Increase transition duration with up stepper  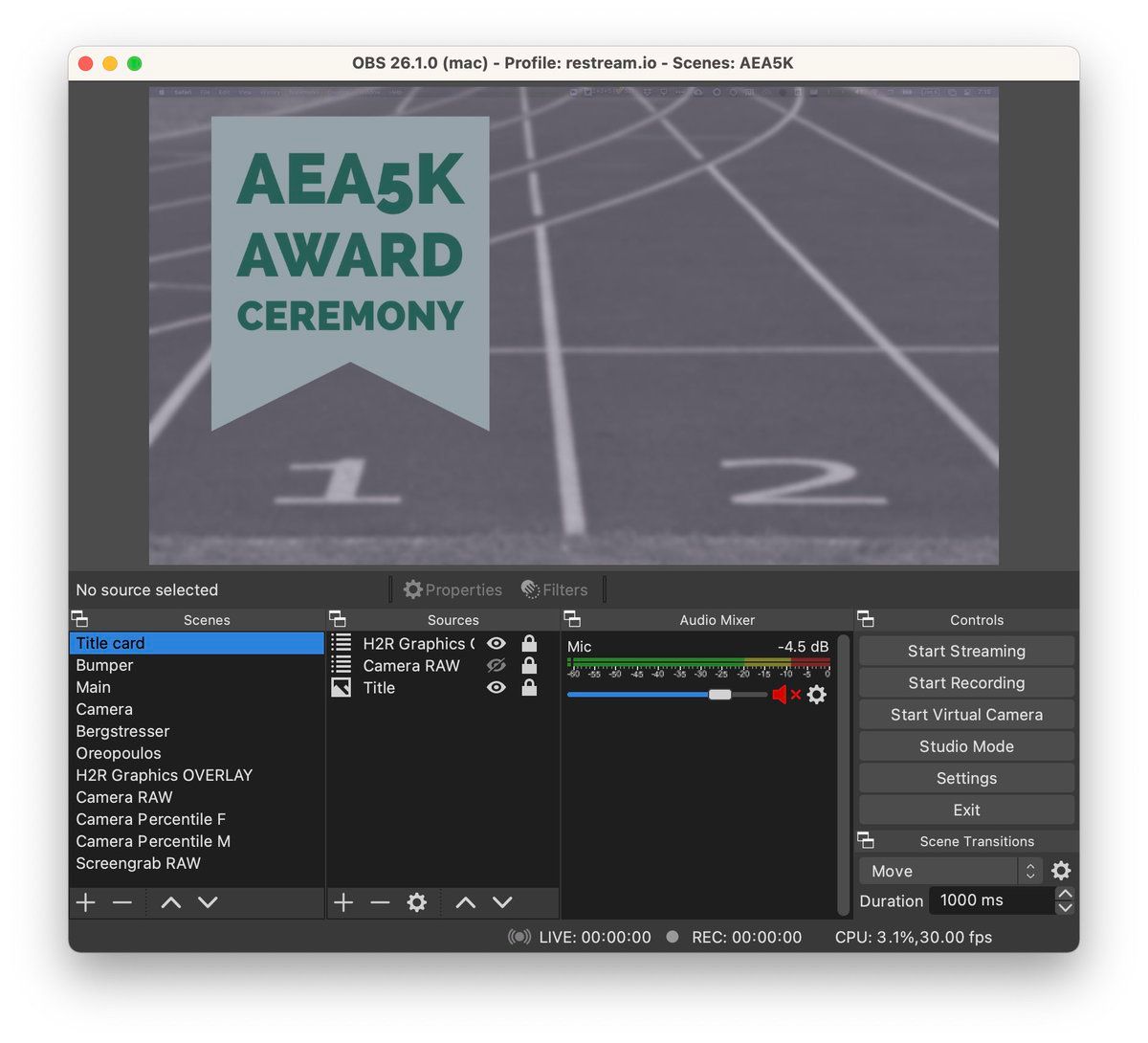(x=1065, y=893)
